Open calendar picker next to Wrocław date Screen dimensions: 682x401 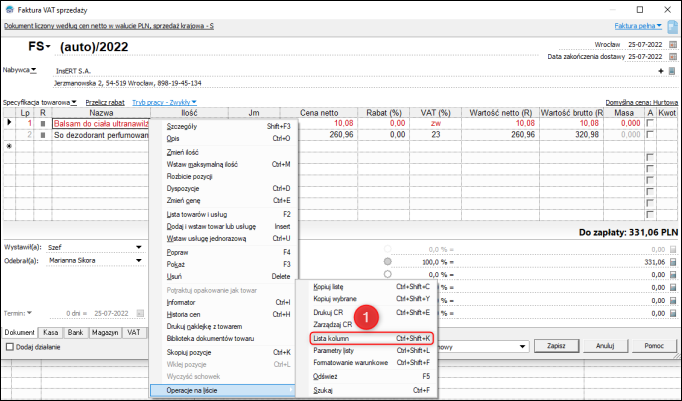click(673, 46)
